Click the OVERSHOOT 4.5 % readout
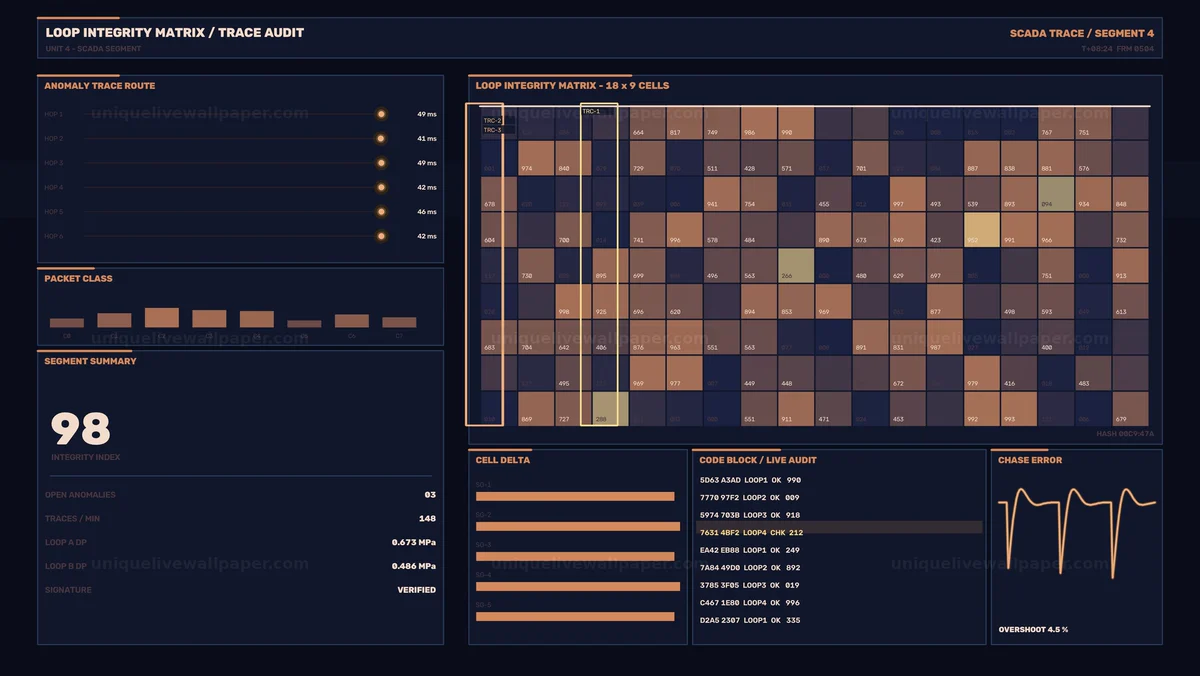The height and width of the screenshot is (676, 1200). coord(1033,630)
